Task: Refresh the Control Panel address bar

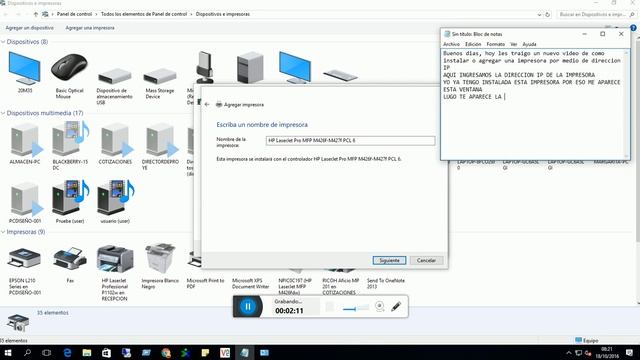Action: (548, 14)
